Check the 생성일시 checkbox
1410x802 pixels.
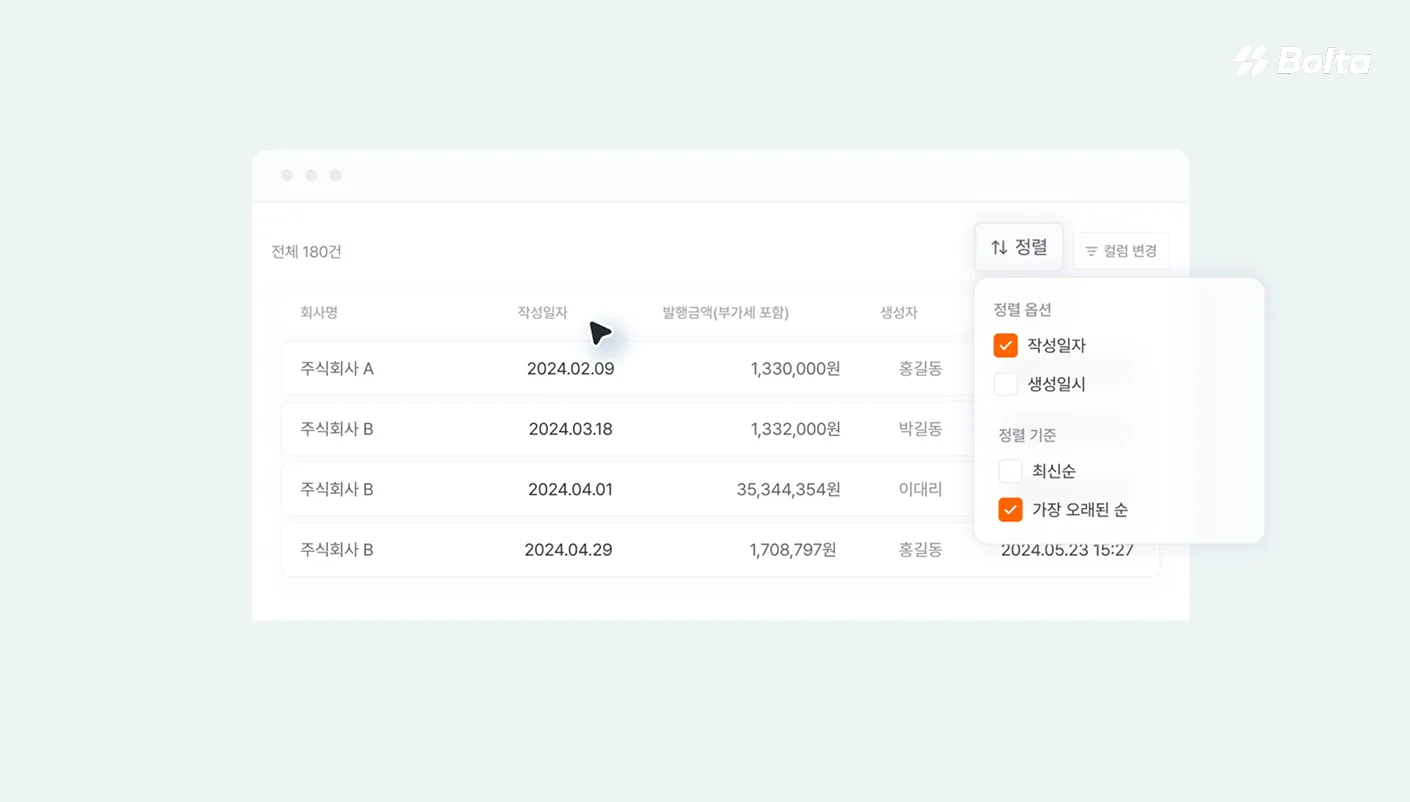click(1006, 383)
